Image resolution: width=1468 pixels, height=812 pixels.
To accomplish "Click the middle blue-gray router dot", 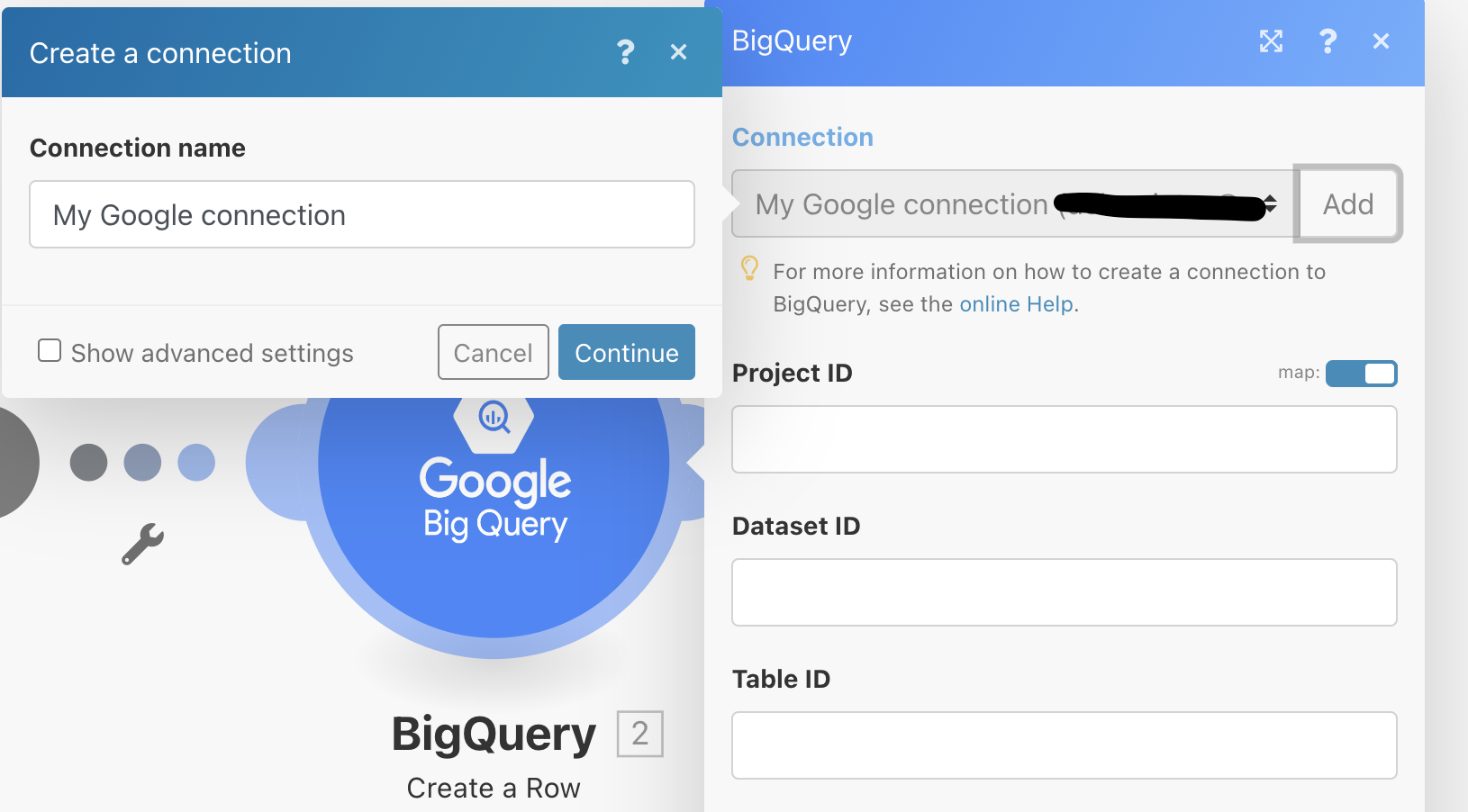I will (142, 463).
